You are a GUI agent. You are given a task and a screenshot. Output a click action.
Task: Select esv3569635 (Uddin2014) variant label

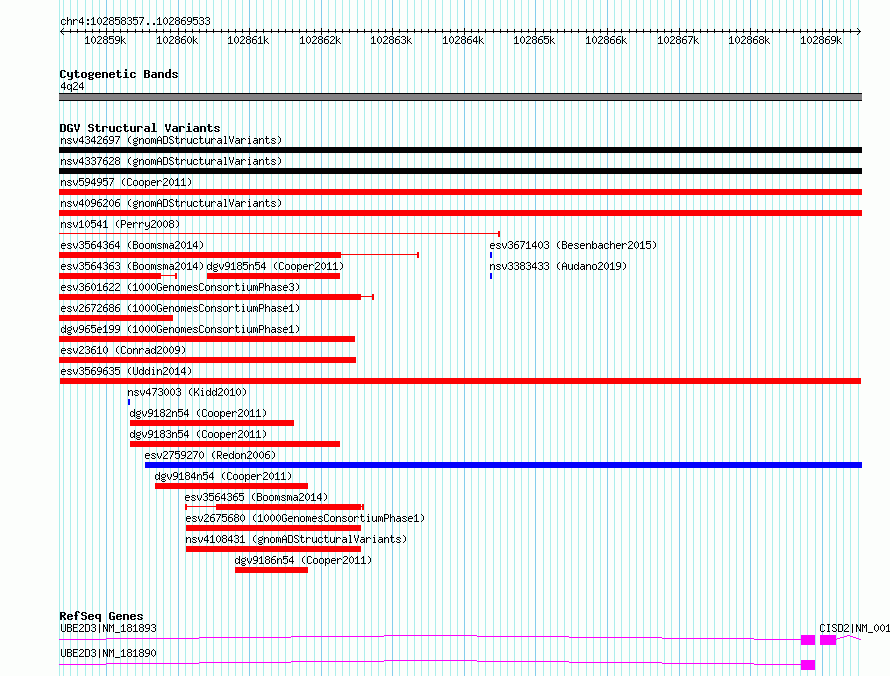(x=126, y=371)
